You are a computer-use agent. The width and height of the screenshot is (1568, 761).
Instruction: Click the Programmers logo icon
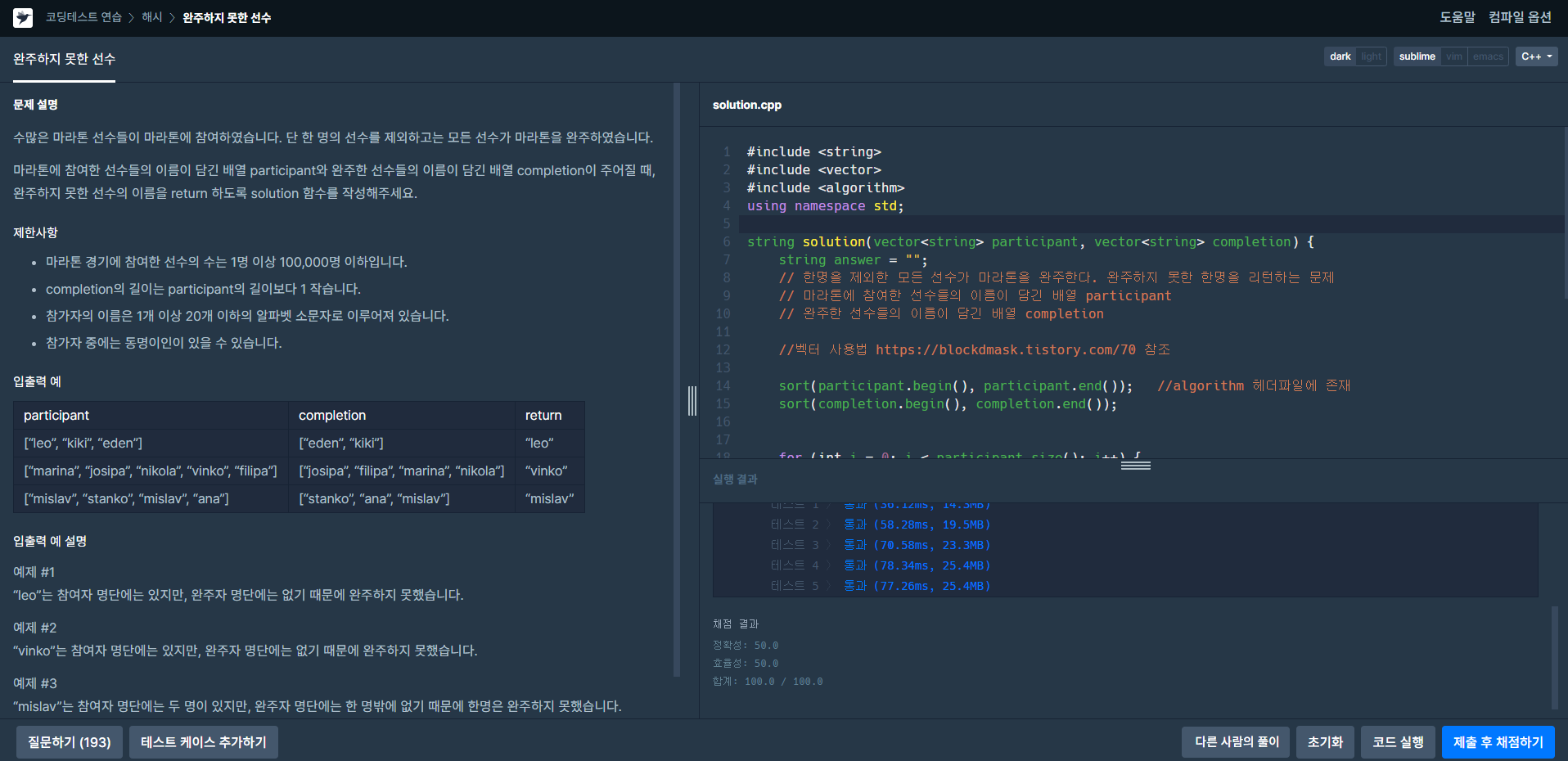(23, 17)
